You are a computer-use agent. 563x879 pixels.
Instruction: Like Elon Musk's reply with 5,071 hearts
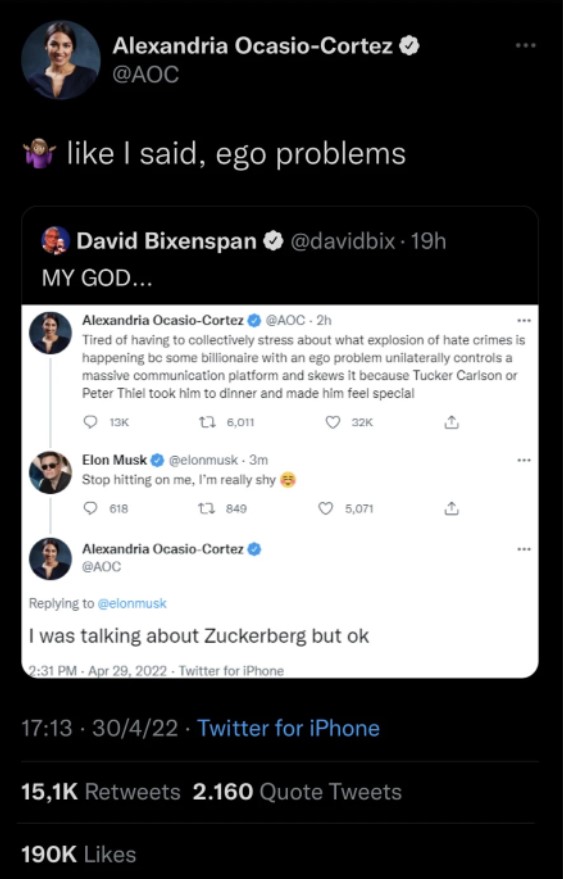326,508
